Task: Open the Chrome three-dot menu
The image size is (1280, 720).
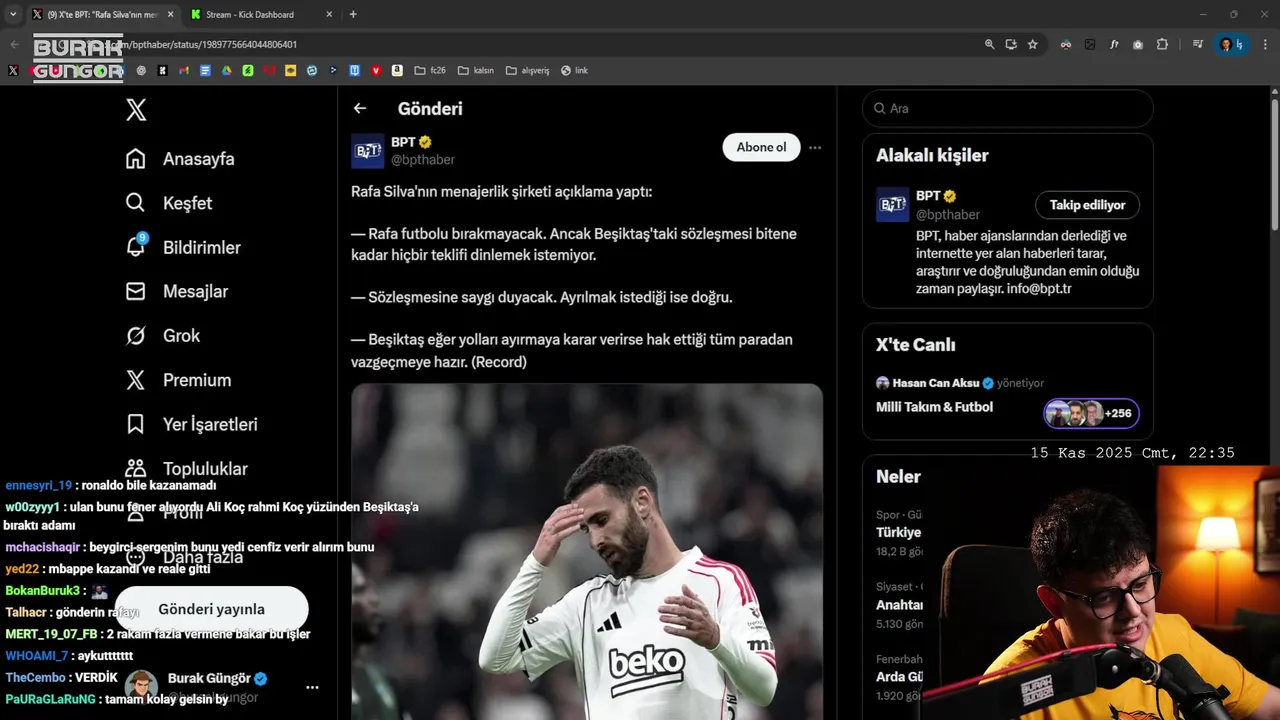Action: coord(1265,44)
